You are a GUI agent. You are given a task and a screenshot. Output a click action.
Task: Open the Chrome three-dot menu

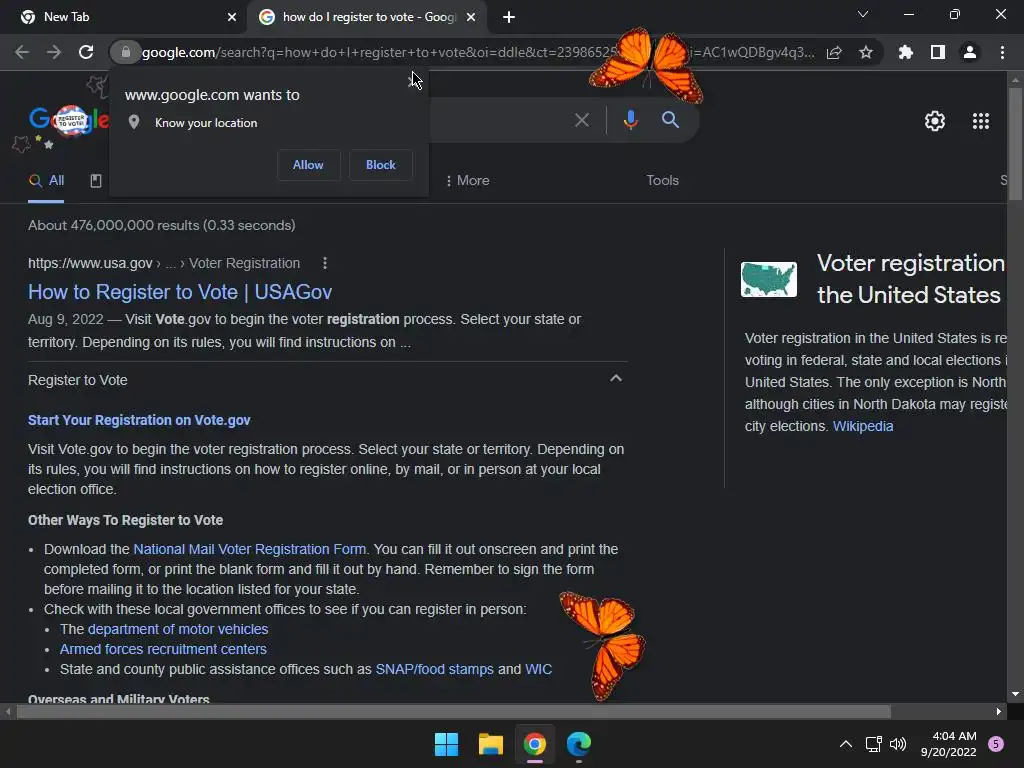point(1002,52)
